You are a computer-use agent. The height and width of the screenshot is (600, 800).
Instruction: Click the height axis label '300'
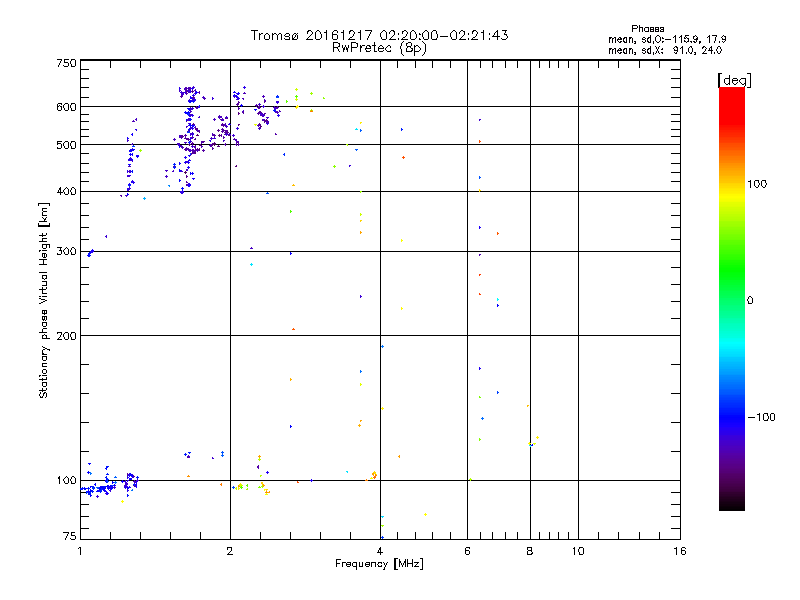(66, 252)
